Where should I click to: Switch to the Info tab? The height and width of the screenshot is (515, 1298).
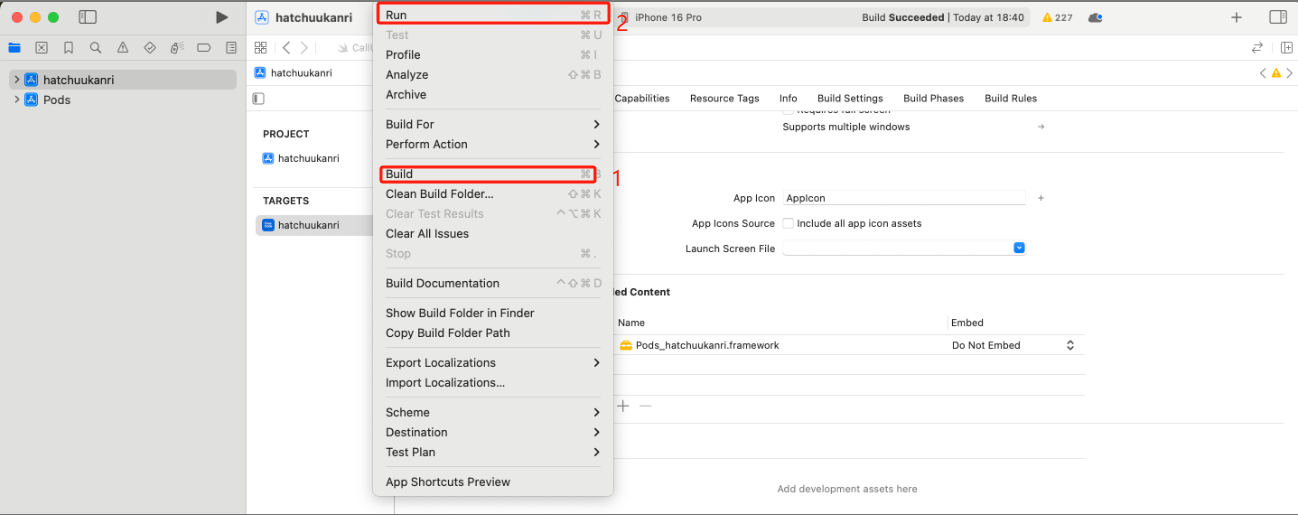click(x=788, y=98)
